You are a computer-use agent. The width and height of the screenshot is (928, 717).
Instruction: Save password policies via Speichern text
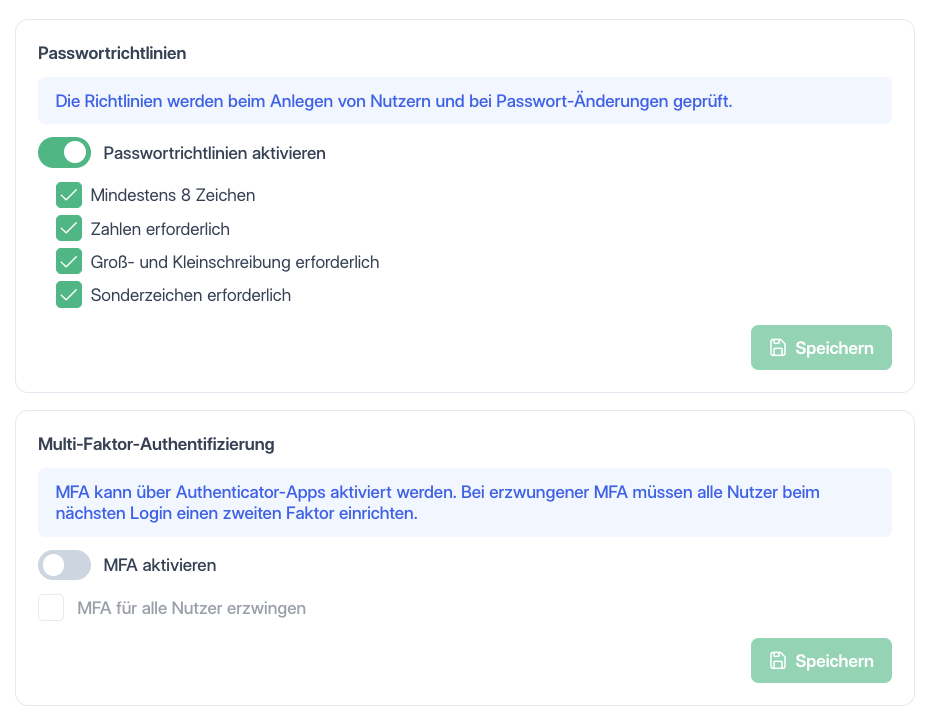tap(834, 348)
